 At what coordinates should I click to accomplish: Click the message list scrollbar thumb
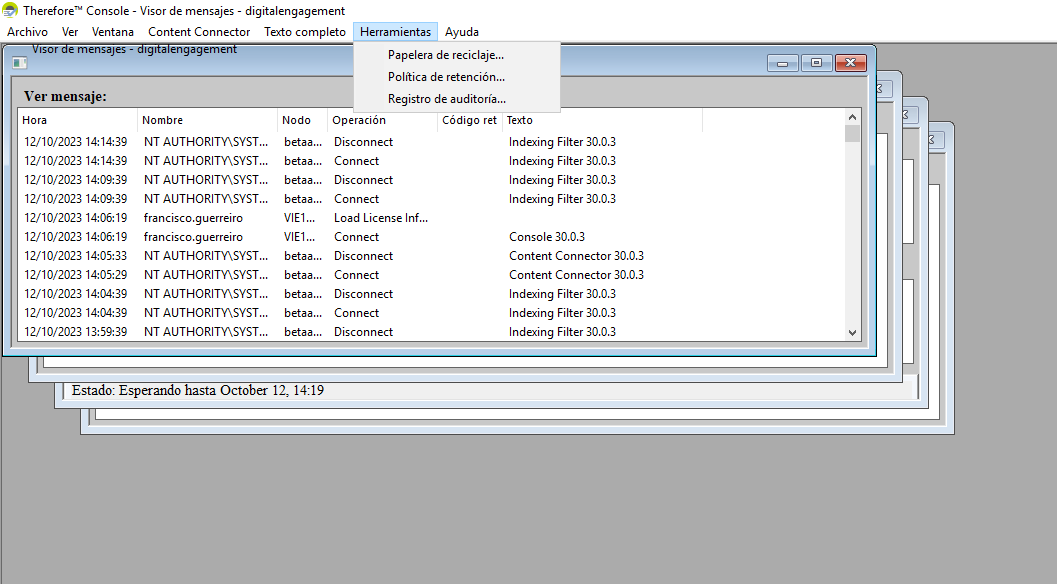point(852,134)
